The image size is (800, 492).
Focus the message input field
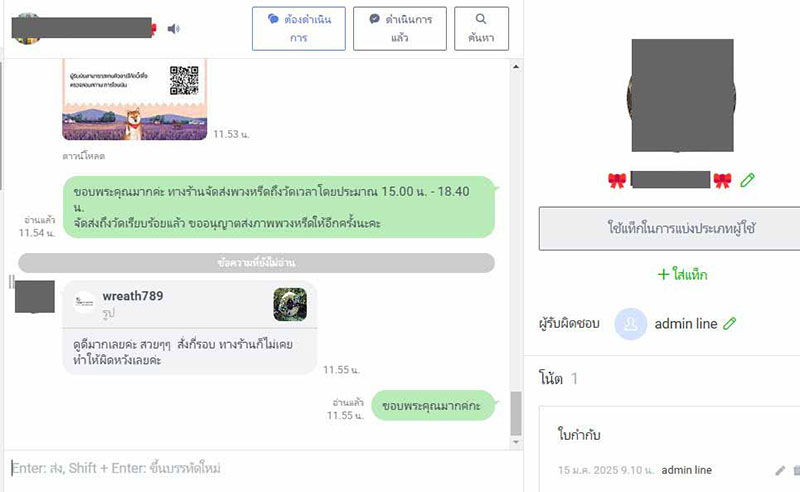(263, 468)
